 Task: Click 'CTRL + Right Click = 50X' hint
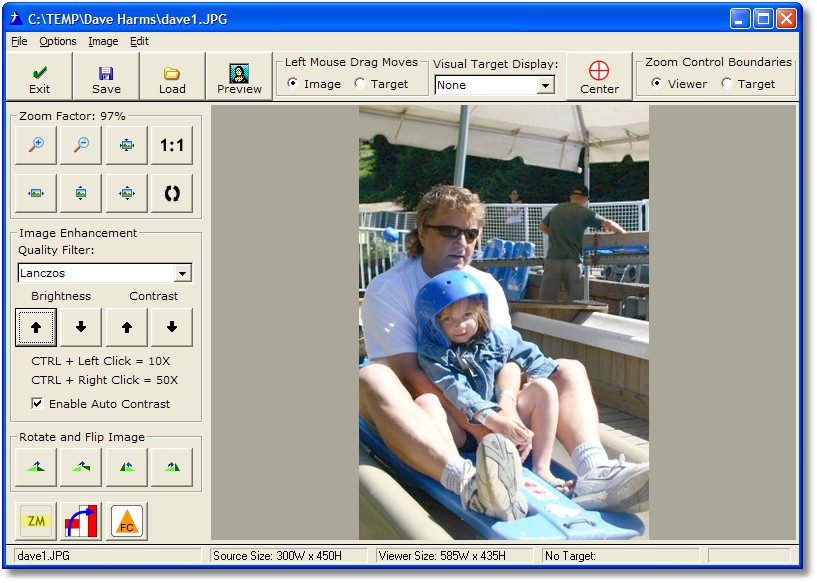(105, 380)
